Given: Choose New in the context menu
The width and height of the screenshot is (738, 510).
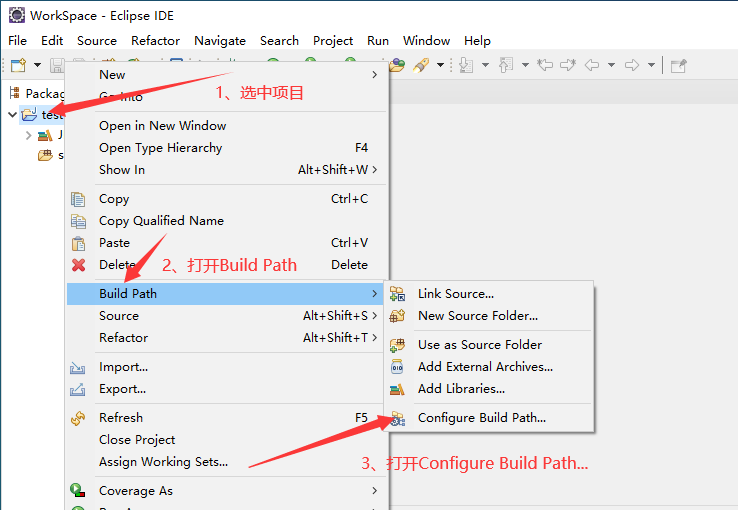Looking at the screenshot, I should pyautogui.click(x=227, y=75).
